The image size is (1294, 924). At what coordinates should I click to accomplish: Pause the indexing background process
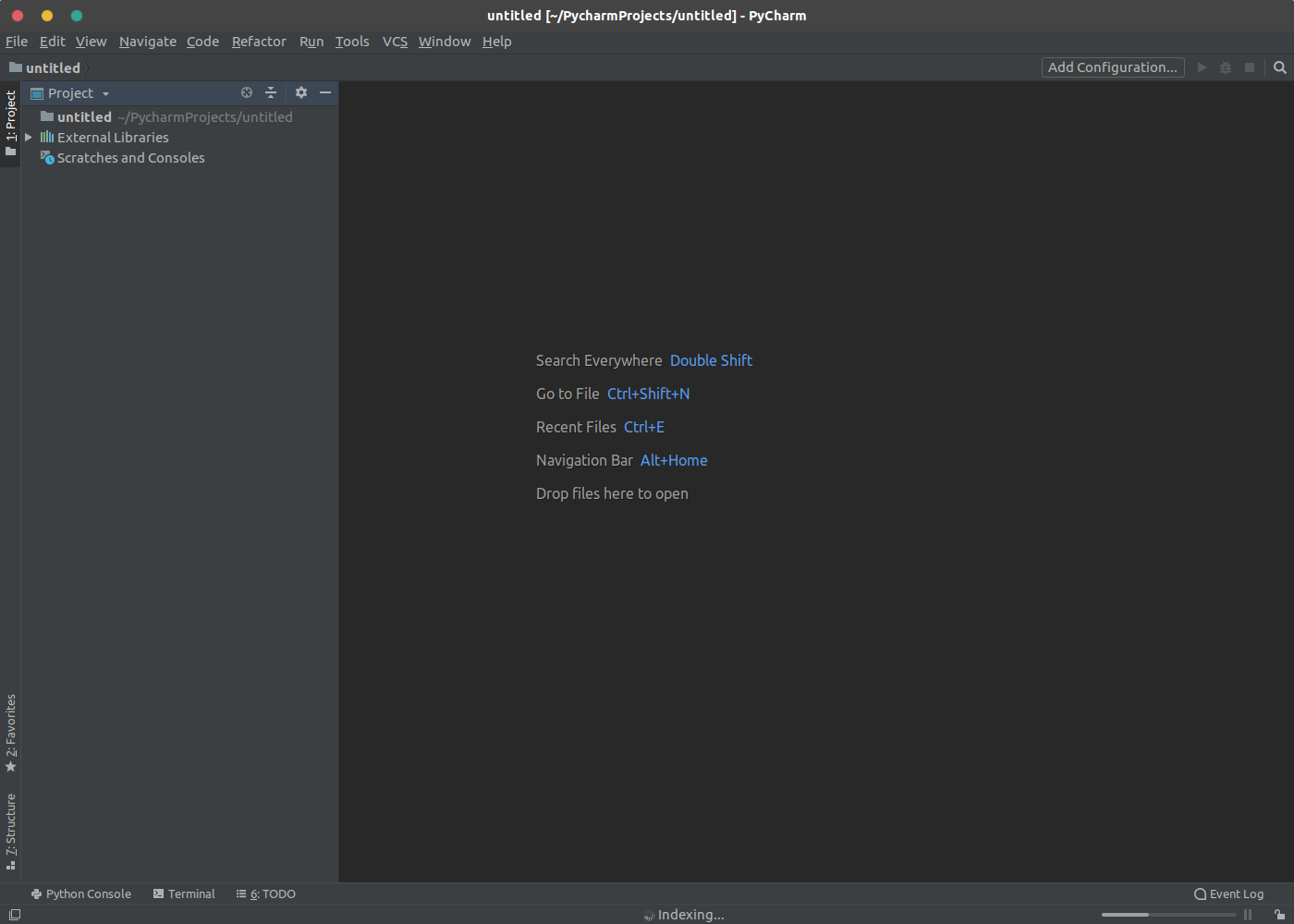[1248, 915]
